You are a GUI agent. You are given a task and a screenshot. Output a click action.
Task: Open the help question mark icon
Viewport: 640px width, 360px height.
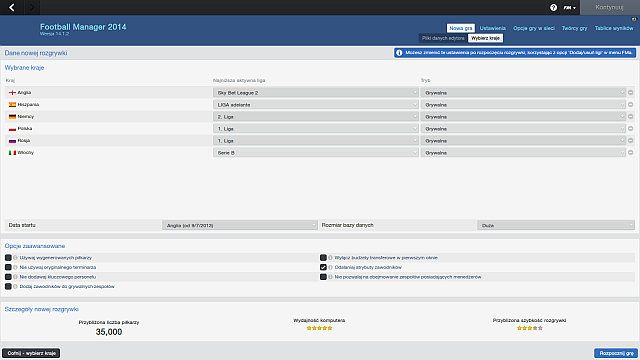pyautogui.click(x=553, y=7)
